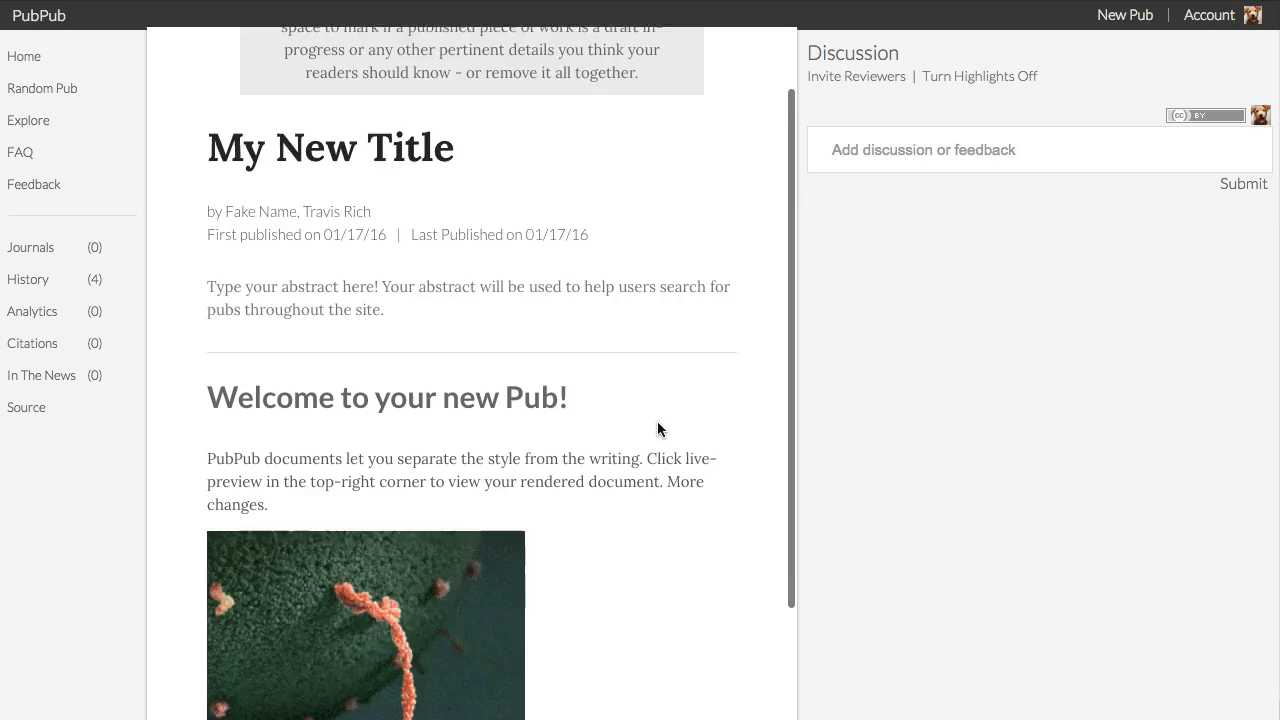Open Random Pub from sidebar
Image resolution: width=1280 pixels, height=720 pixels.
pyautogui.click(x=42, y=88)
